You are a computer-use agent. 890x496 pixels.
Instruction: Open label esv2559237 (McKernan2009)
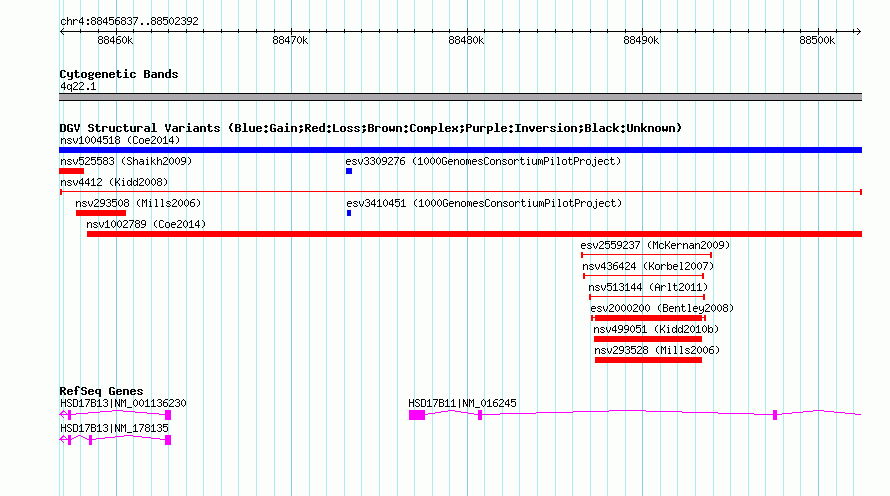click(655, 245)
